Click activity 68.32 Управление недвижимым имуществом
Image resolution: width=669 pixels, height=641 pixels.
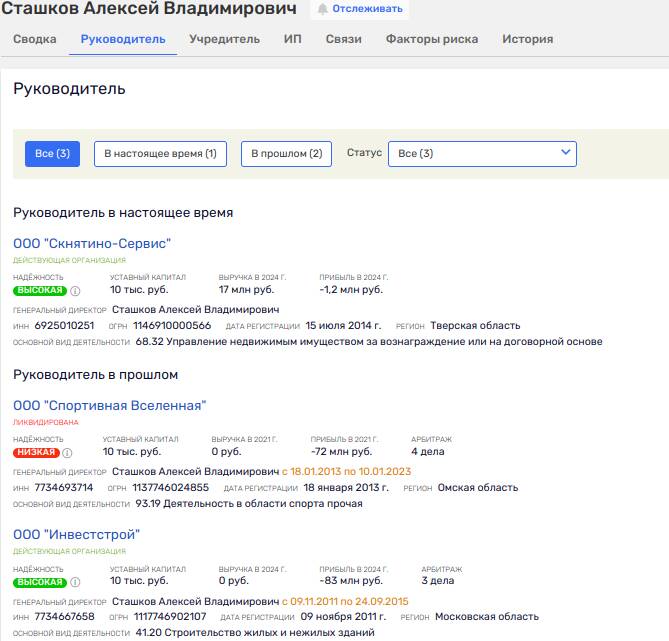pos(369,342)
